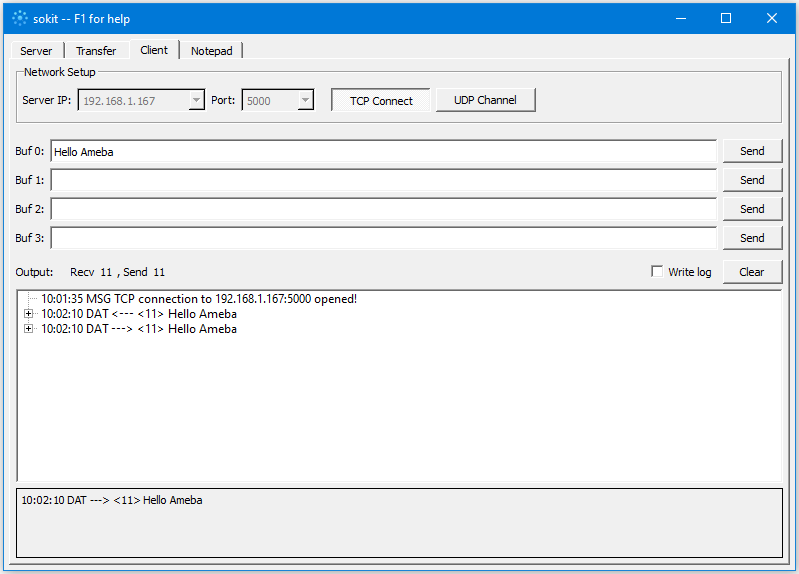Expand the Port dropdown list
The width and height of the screenshot is (799, 574).
[305, 100]
